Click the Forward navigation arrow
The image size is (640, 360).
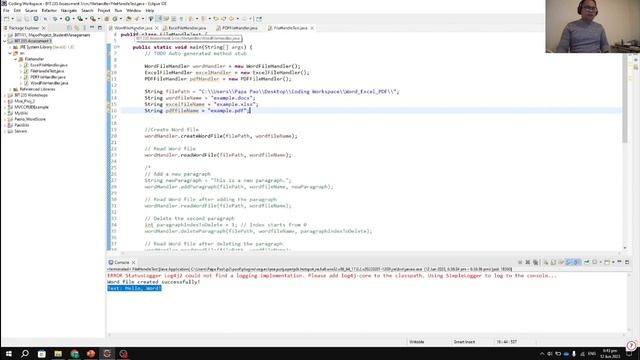[x=244, y=19]
